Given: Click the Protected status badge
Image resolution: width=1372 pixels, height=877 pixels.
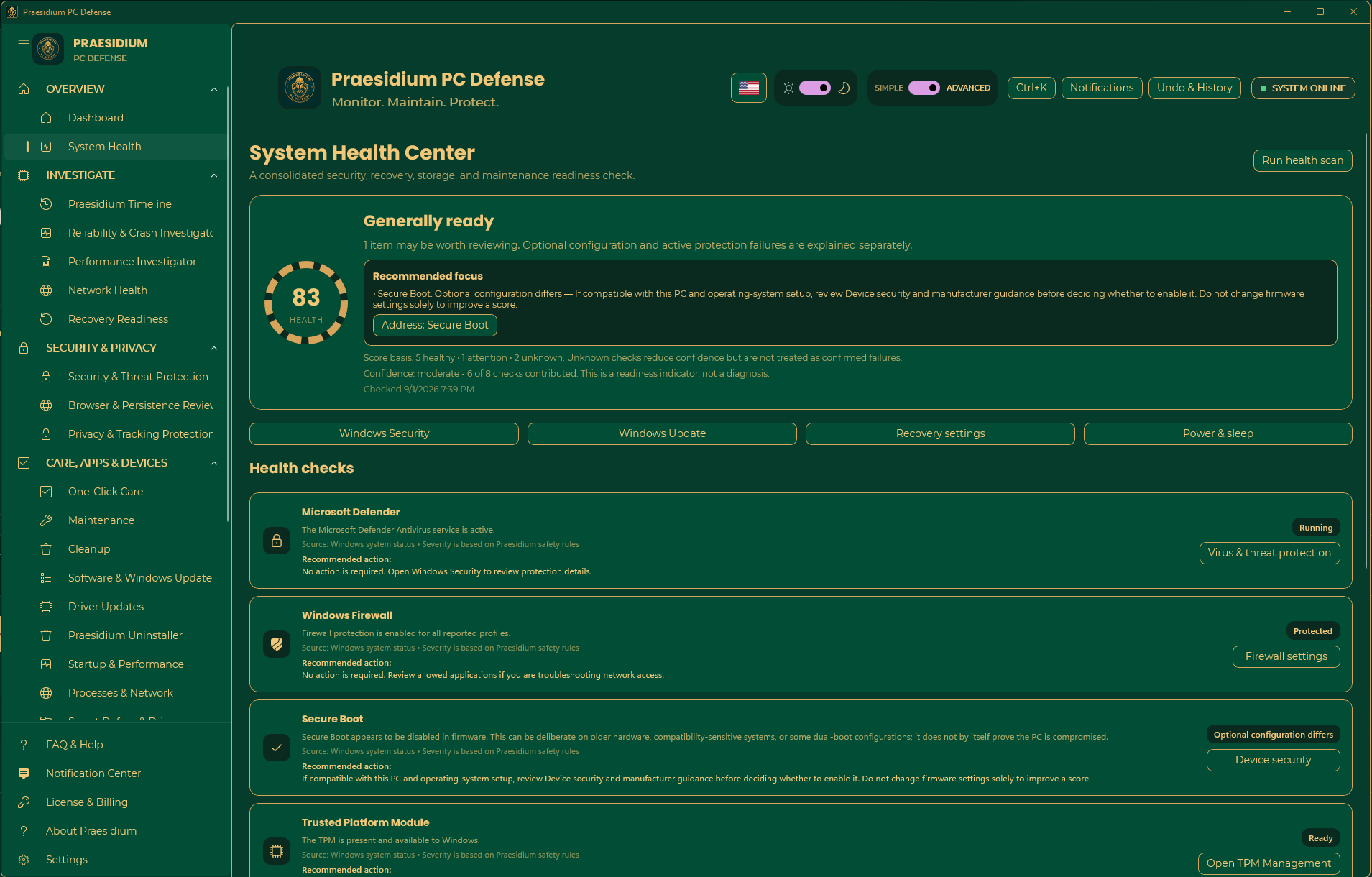Looking at the screenshot, I should [x=1312, y=631].
